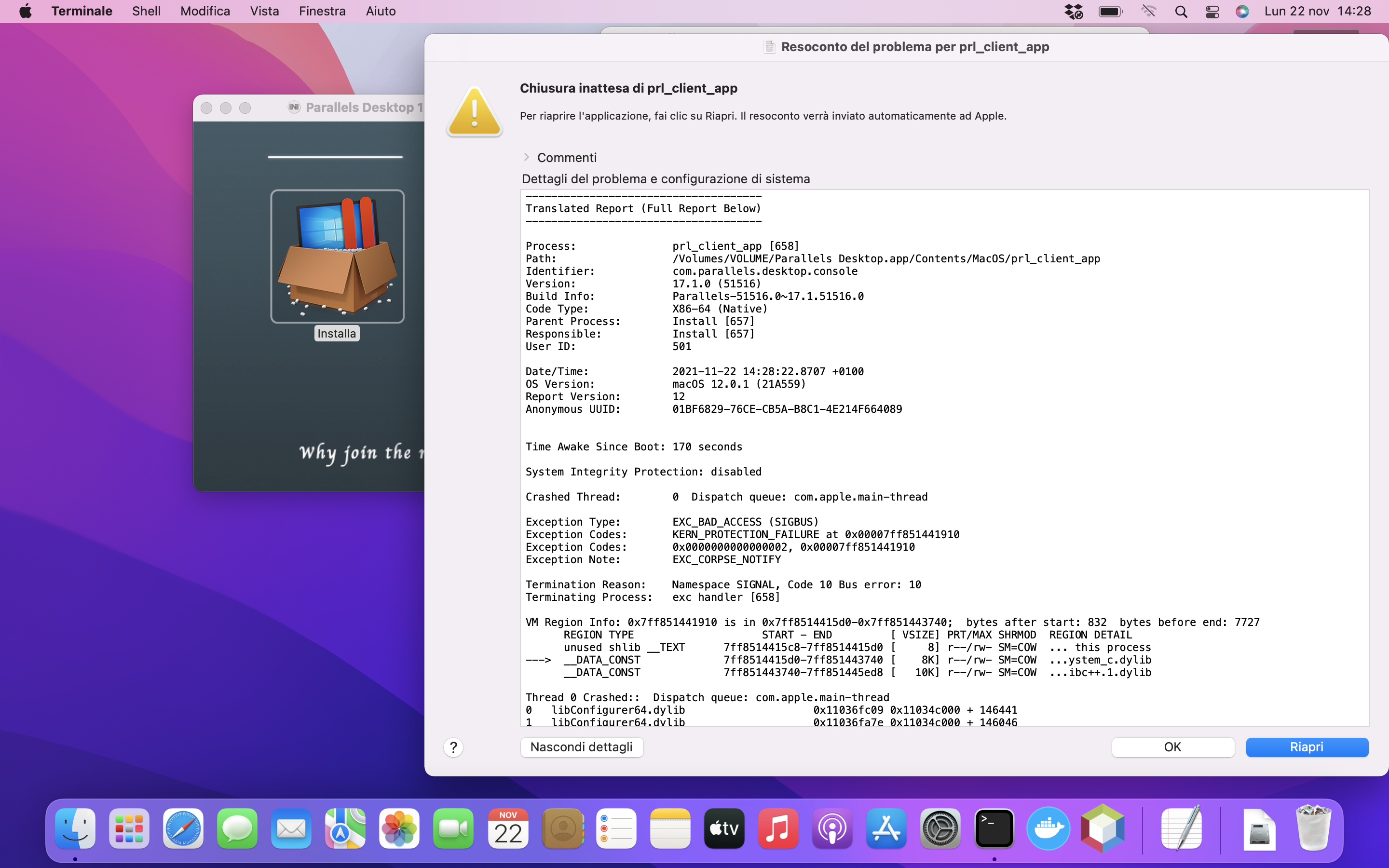Open Reminders app in Dock
This screenshot has width=1389, height=868.
click(x=616, y=828)
